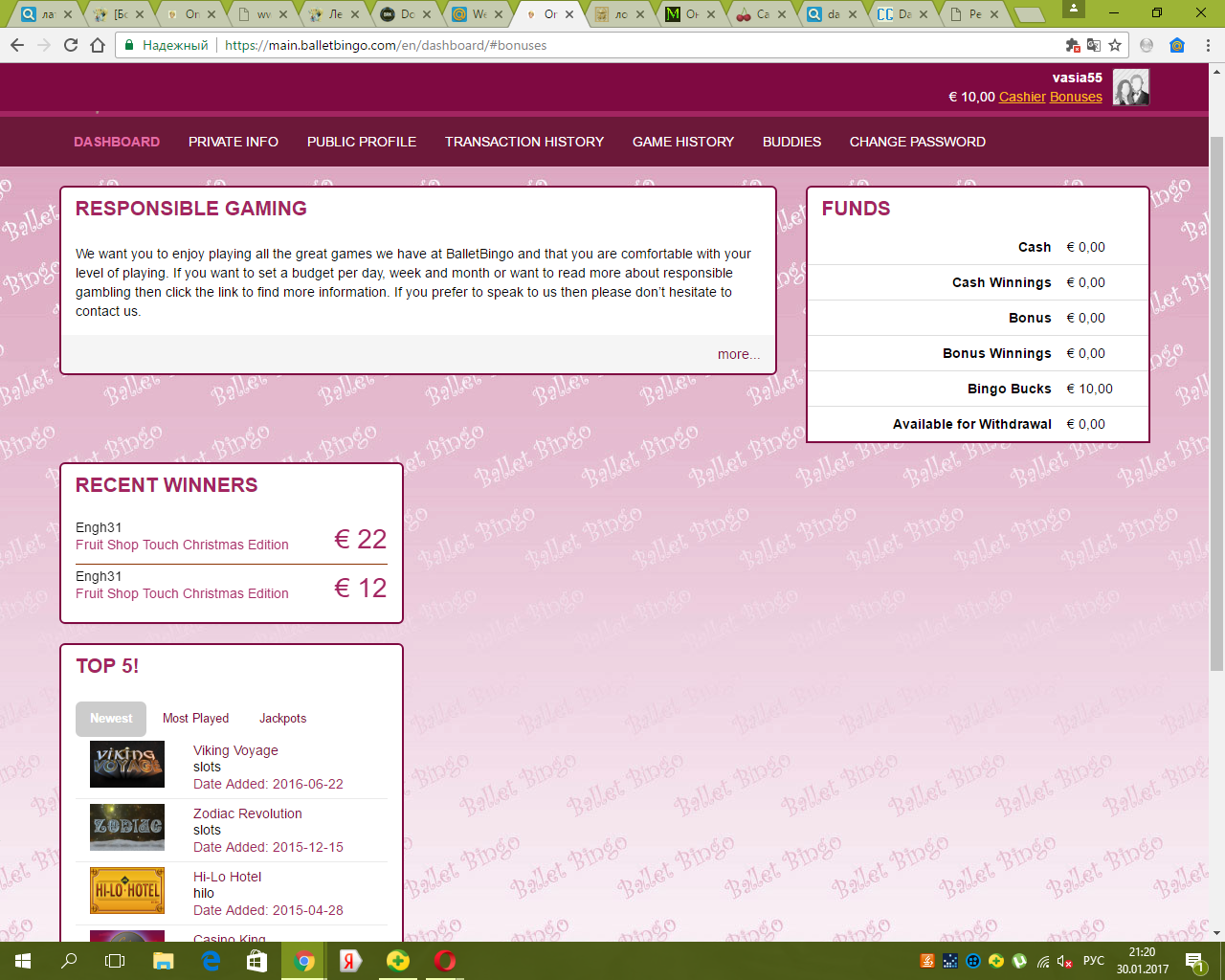Open the Cashier link

[x=1022, y=97]
